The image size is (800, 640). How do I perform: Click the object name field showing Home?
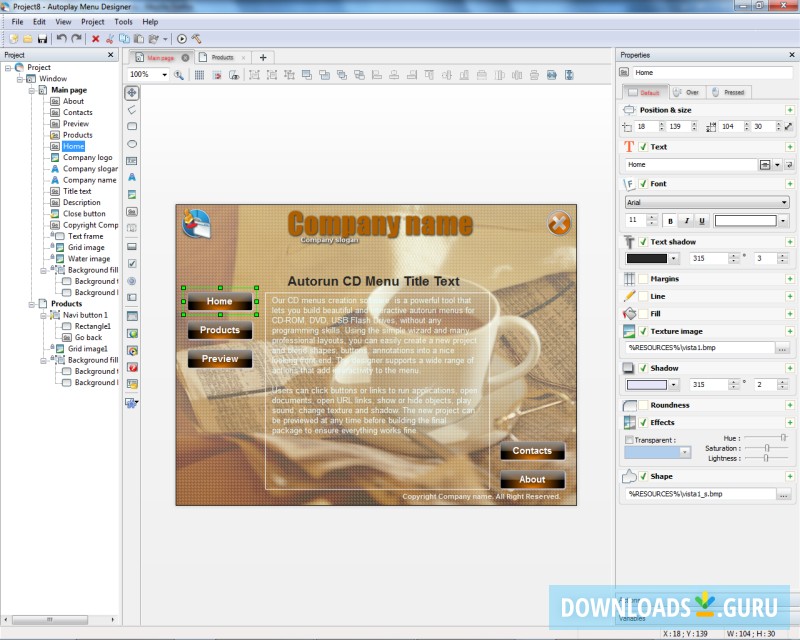pos(713,73)
